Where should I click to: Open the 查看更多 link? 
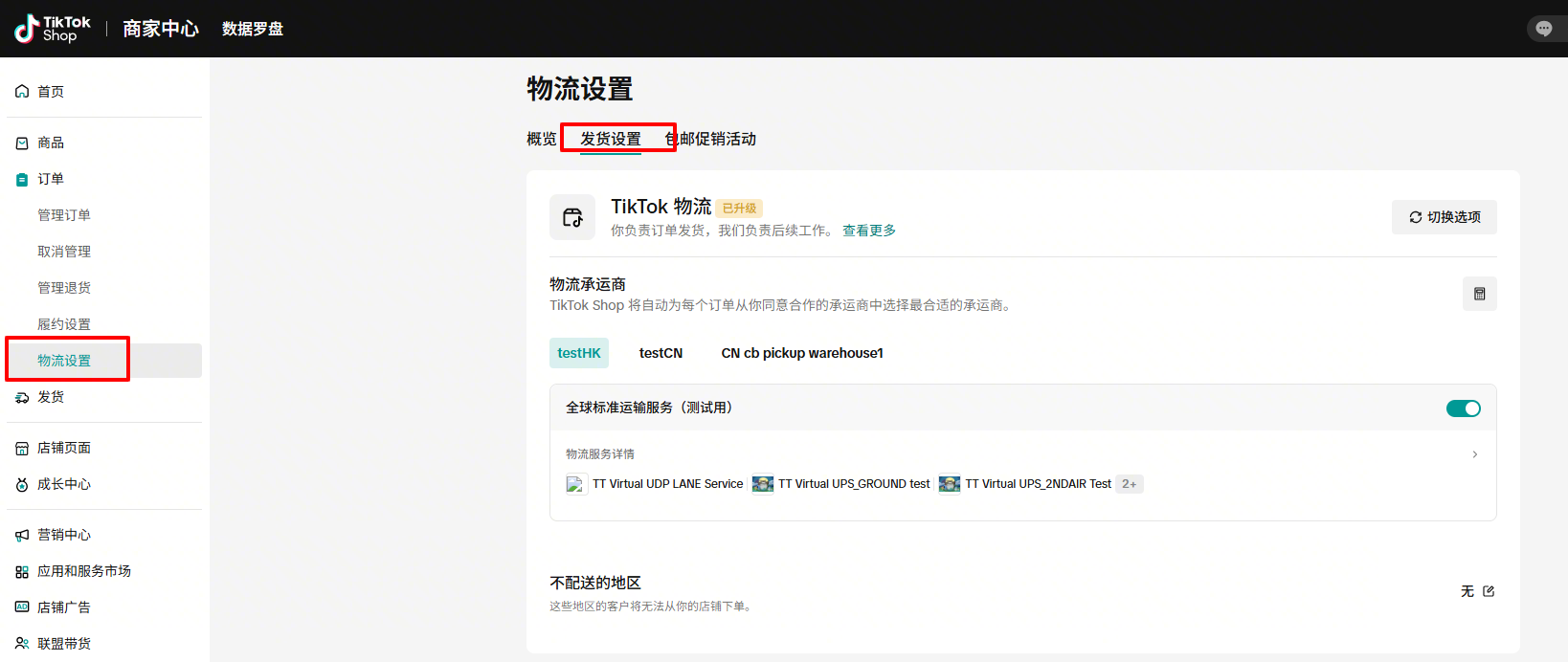pyautogui.click(x=868, y=231)
